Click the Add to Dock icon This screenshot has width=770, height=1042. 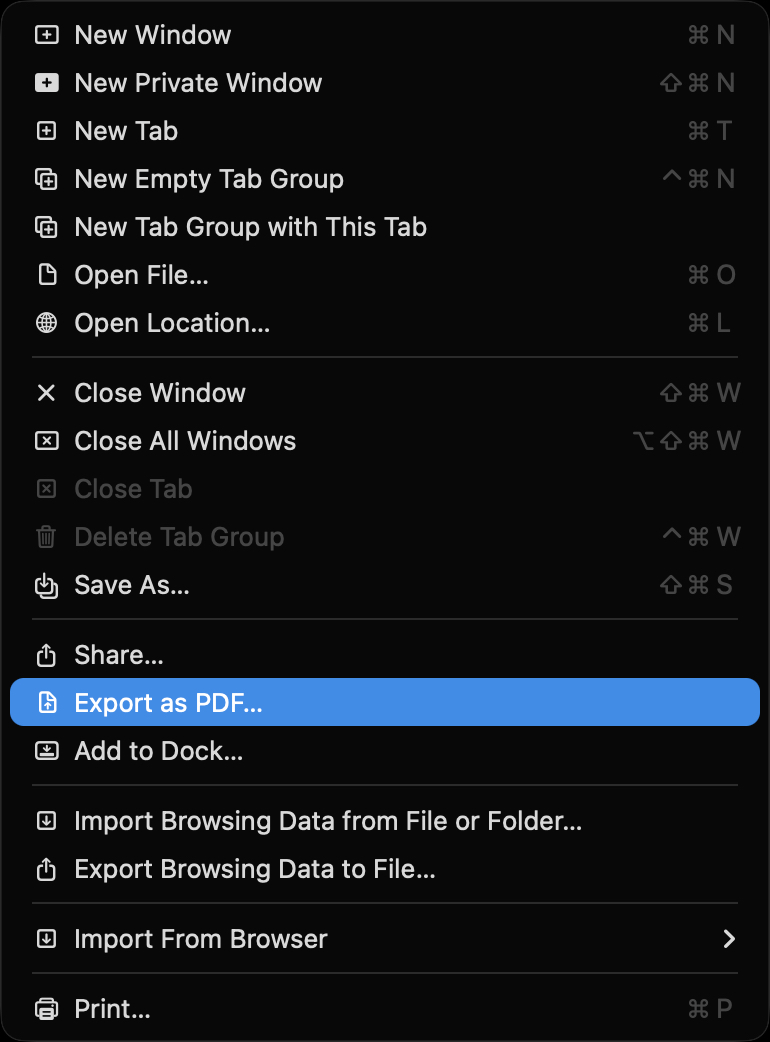[x=46, y=751]
